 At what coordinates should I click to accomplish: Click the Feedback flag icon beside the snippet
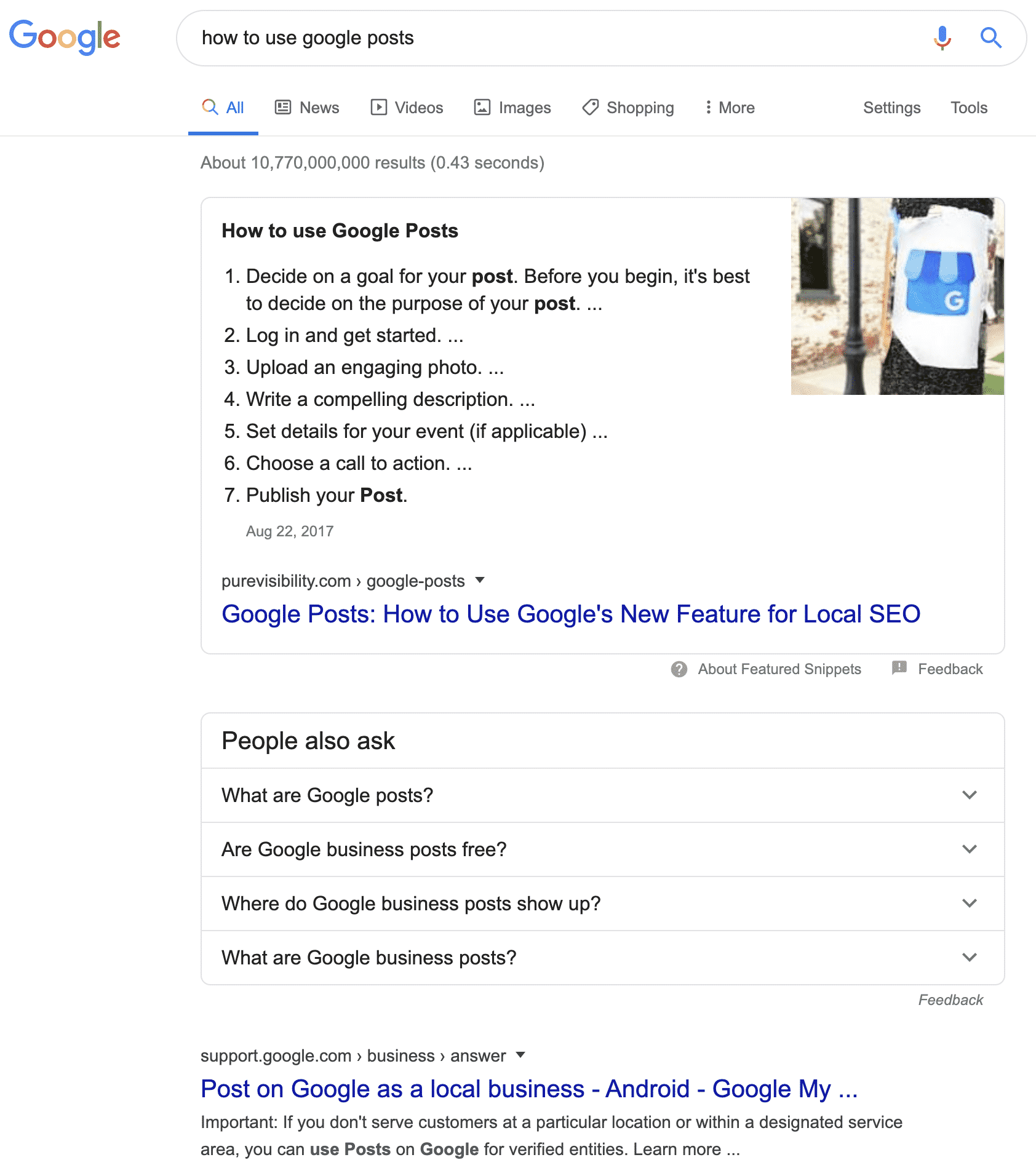(x=899, y=669)
